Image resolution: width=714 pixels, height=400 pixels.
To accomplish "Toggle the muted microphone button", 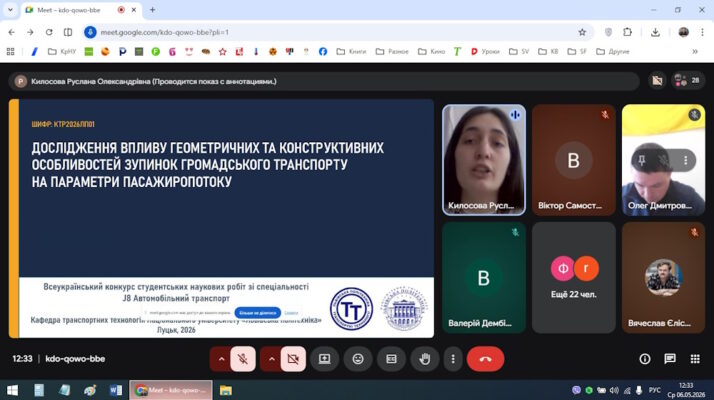I will point(243,359).
